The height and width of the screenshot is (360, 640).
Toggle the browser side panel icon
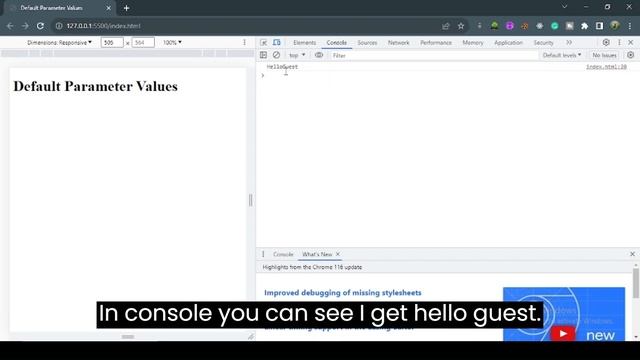pos(599,26)
